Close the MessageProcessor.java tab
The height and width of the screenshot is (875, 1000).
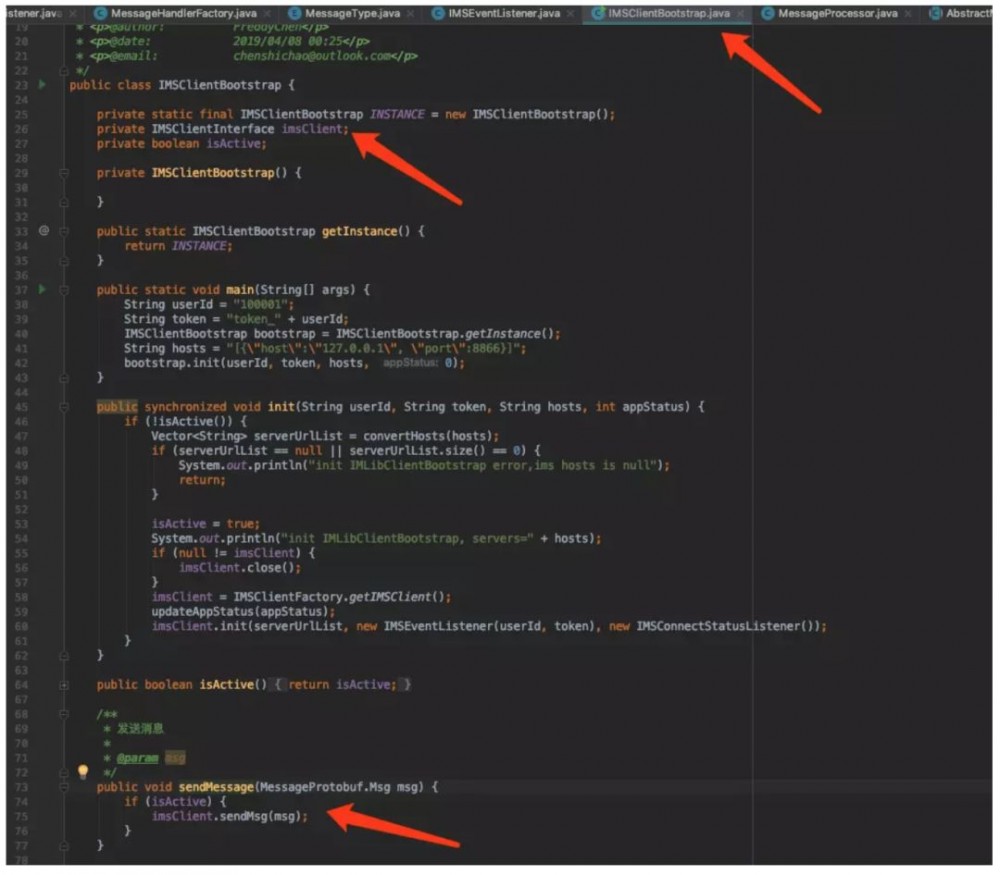click(x=908, y=13)
